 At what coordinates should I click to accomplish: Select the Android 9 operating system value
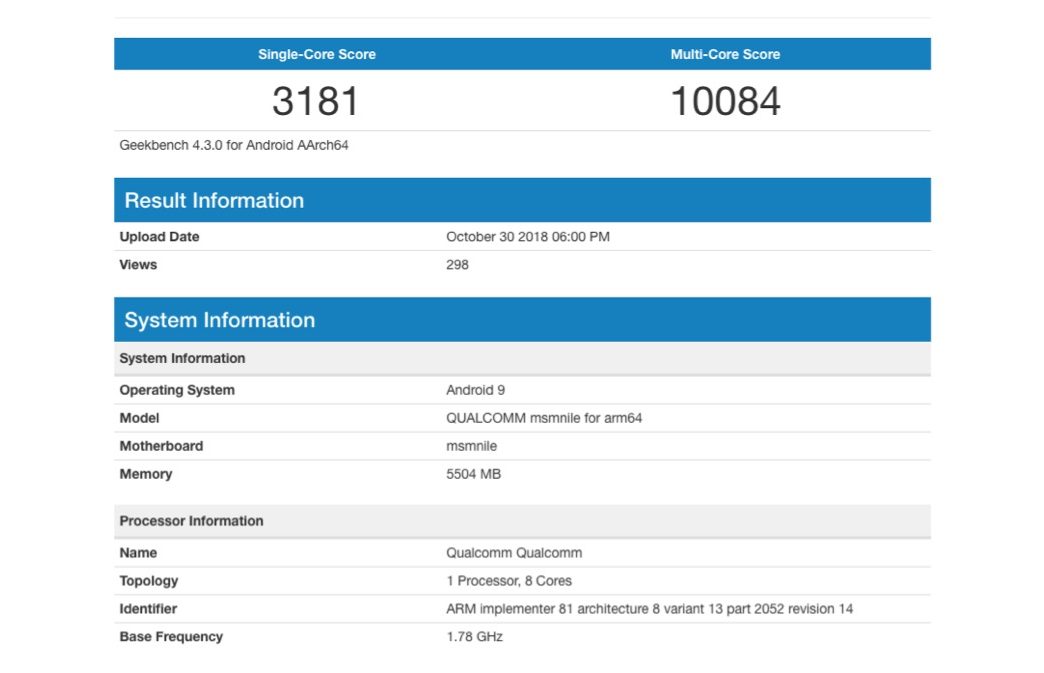pyautogui.click(x=475, y=390)
